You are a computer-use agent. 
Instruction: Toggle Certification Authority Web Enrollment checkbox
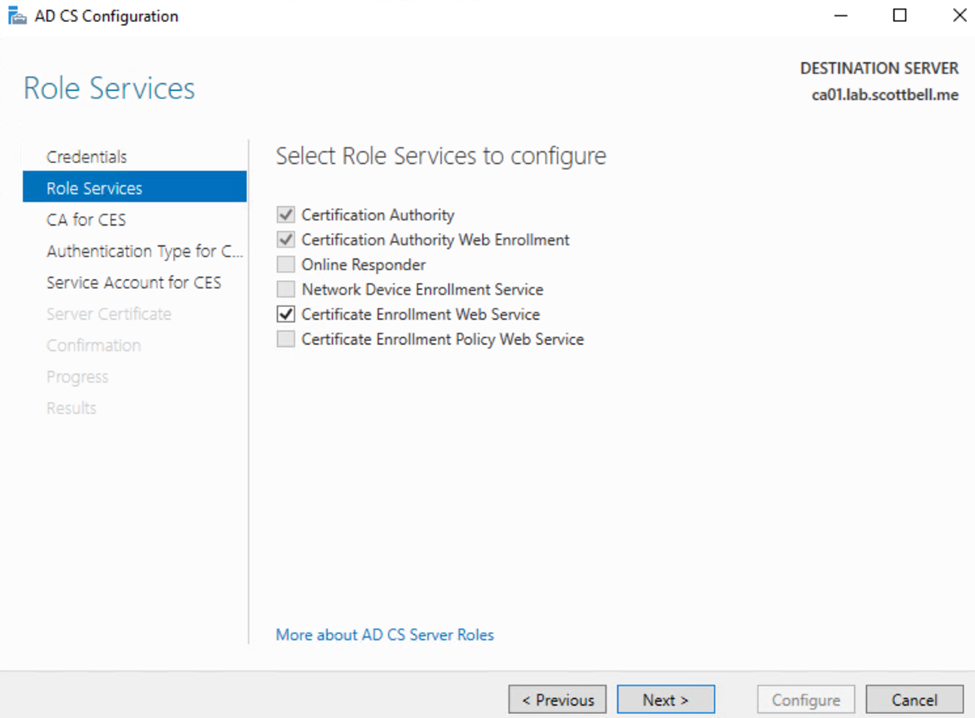pos(286,240)
